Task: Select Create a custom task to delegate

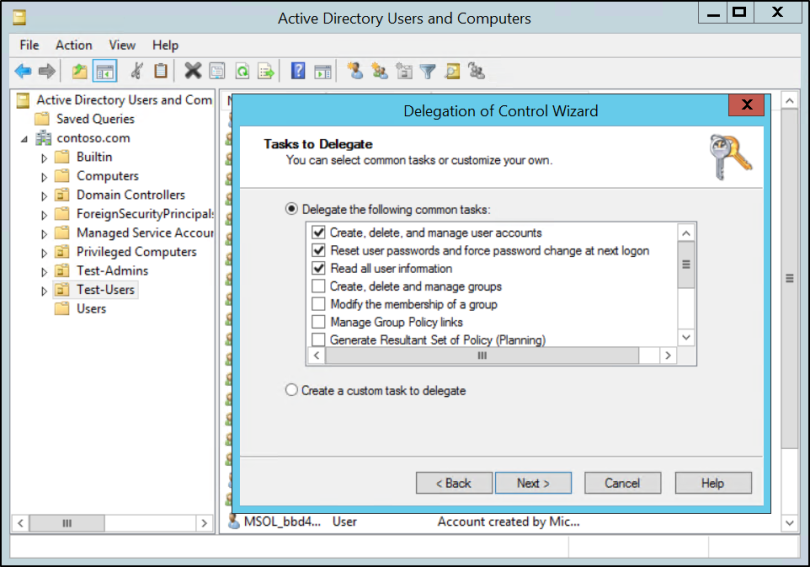Action: tap(291, 390)
